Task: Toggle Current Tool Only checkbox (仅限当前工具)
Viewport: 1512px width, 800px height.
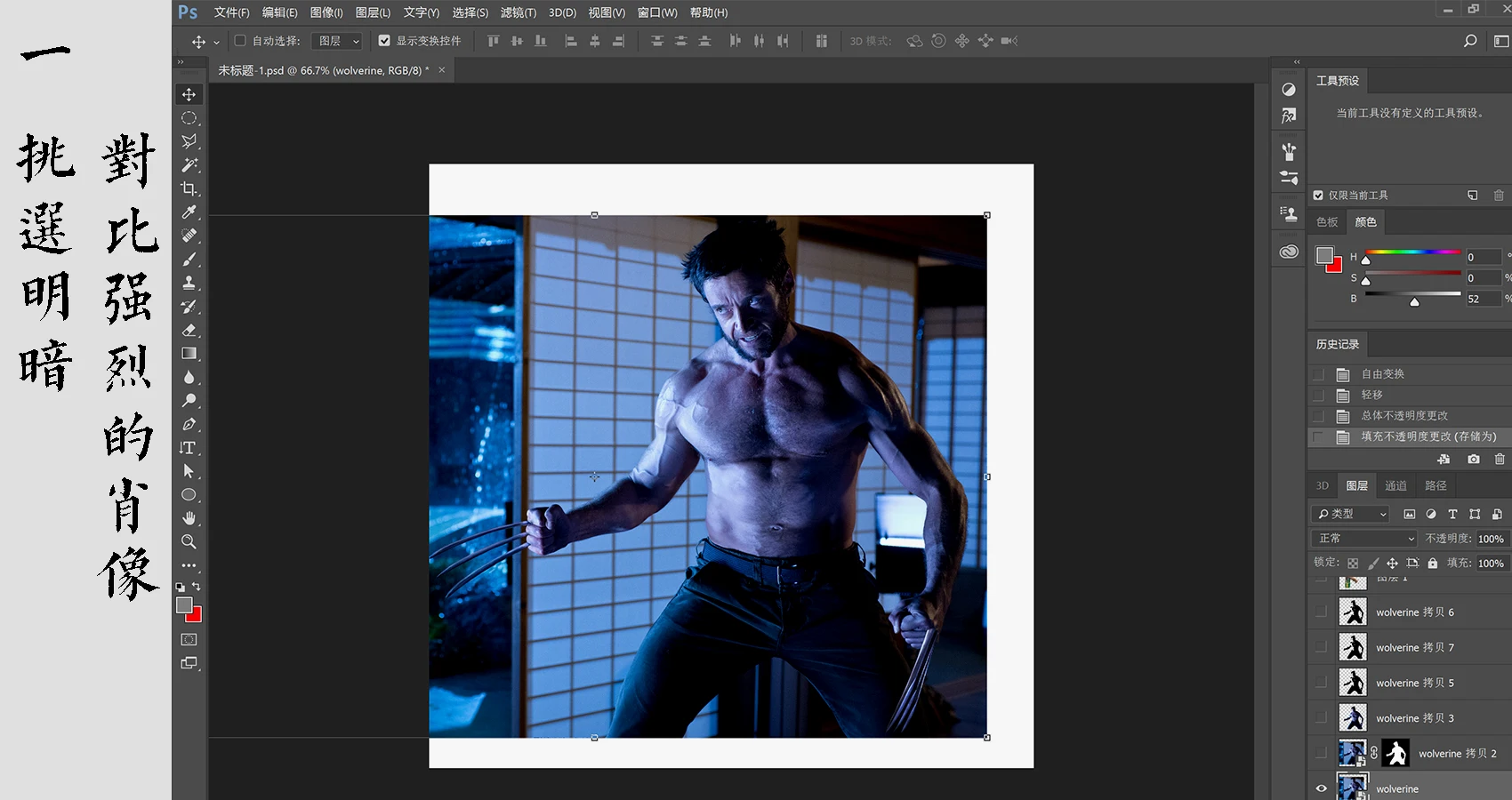Action: 1318,196
